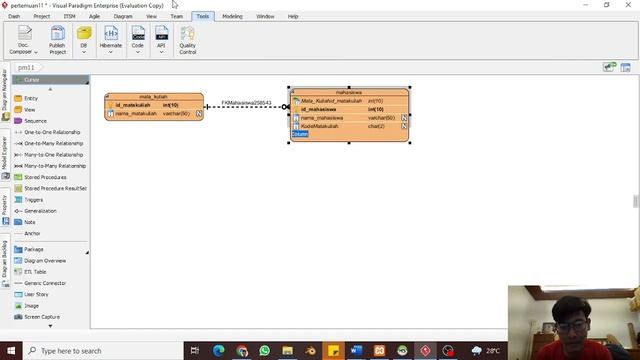Expand the Doc. Composer dropdown arrow
Image resolution: width=640 pixels, height=360 pixels.
point(36,52)
